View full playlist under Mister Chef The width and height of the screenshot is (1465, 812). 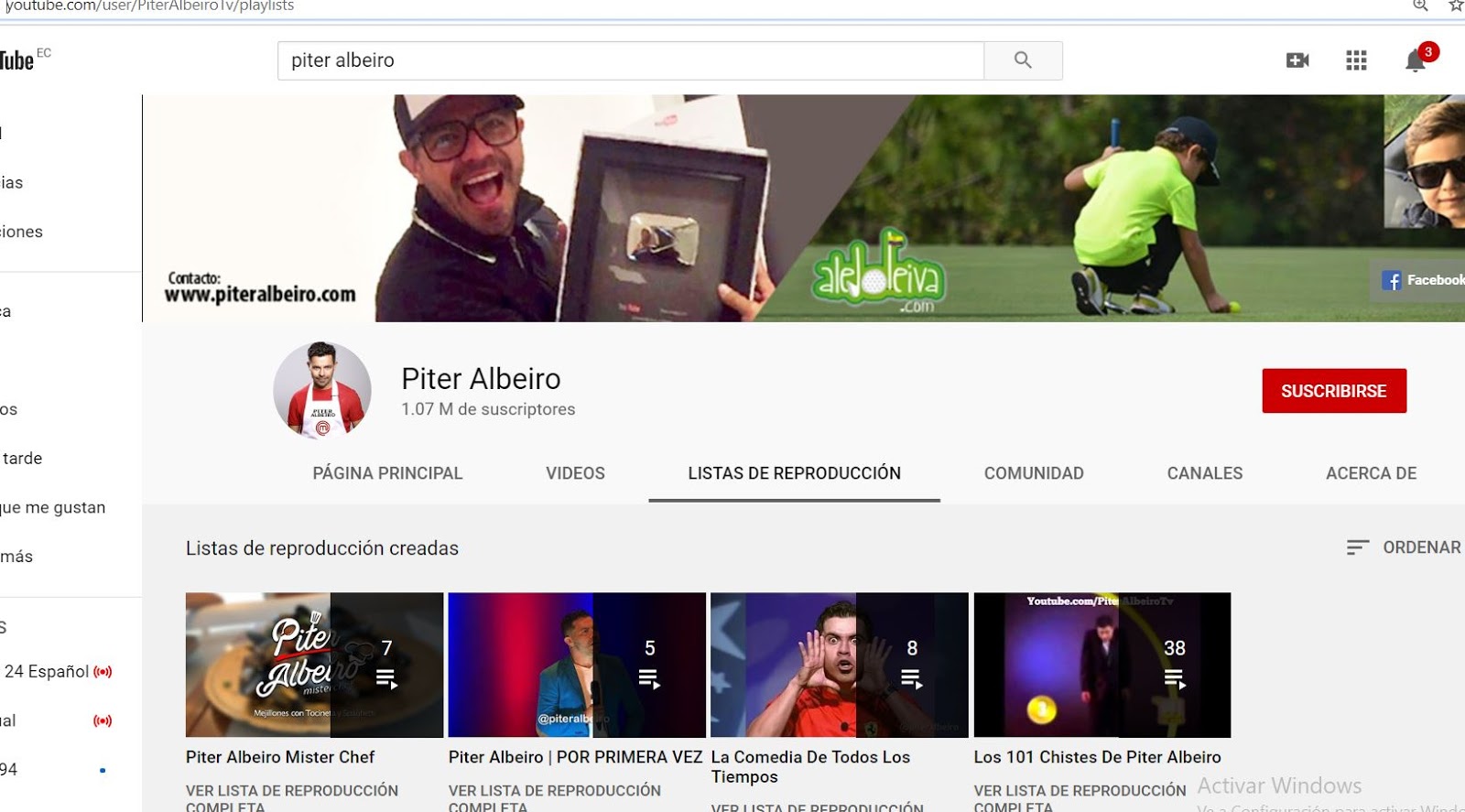coord(292,798)
